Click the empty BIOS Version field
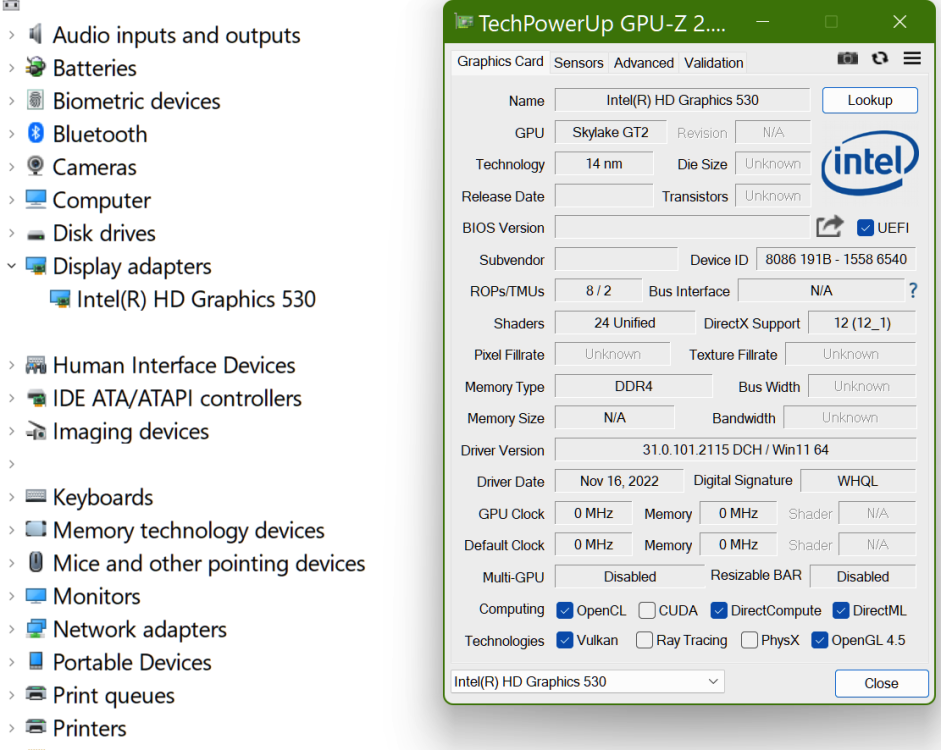 pyautogui.click(x=682, y=227)
